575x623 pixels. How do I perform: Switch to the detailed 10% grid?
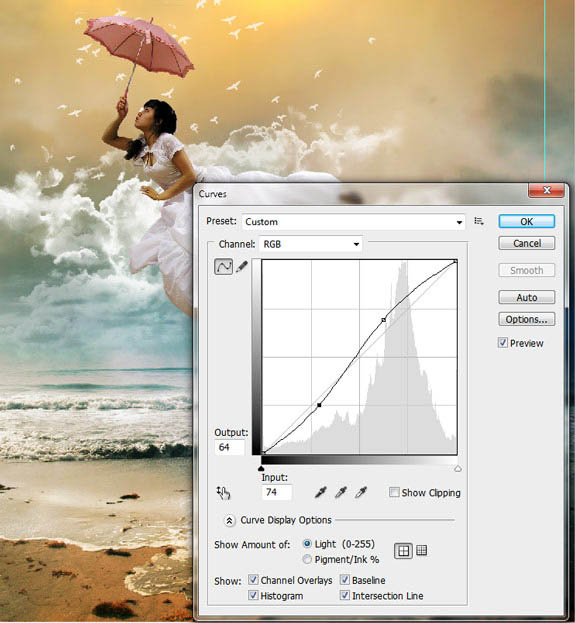[x=421, y=550]
